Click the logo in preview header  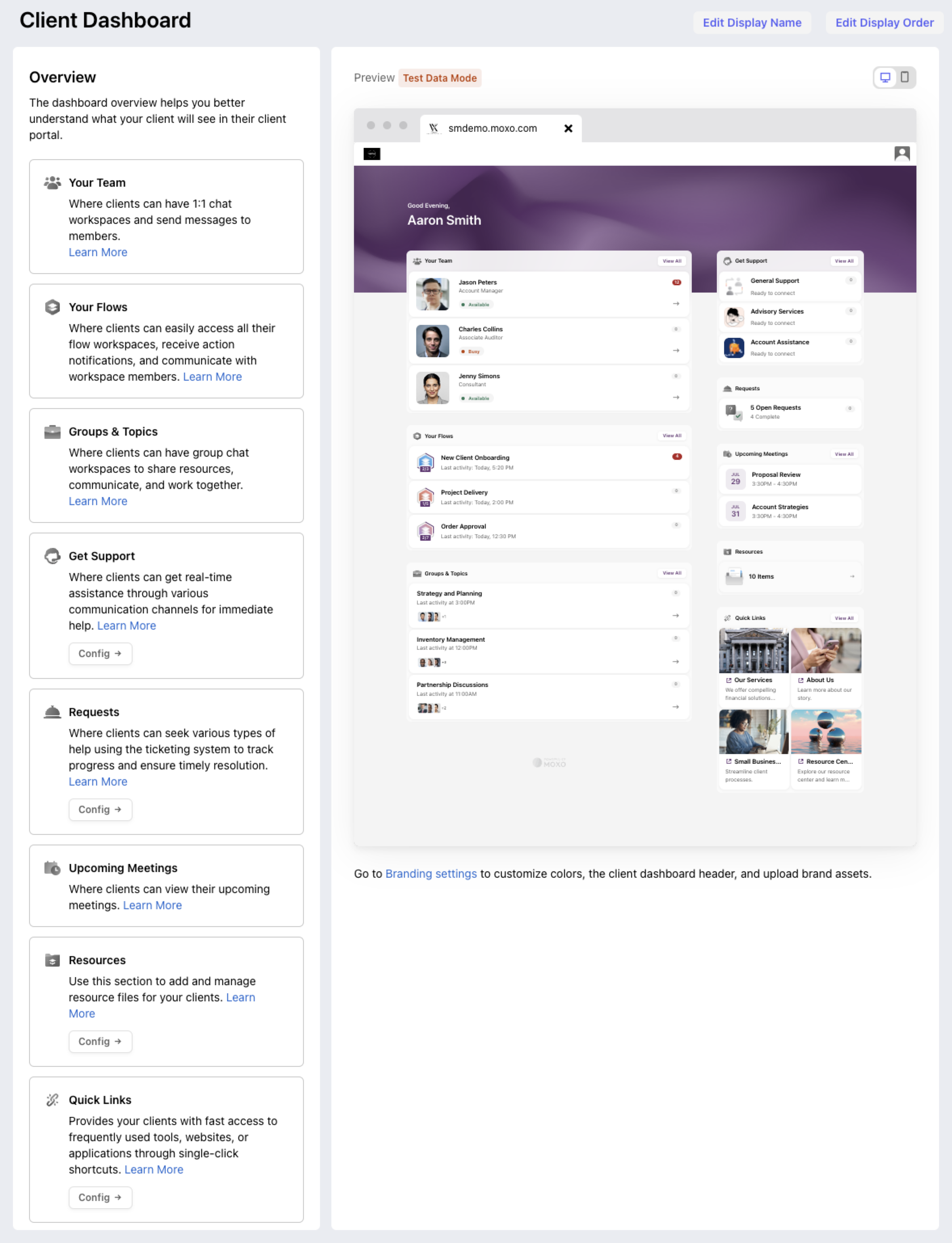(x=372, y=154)
